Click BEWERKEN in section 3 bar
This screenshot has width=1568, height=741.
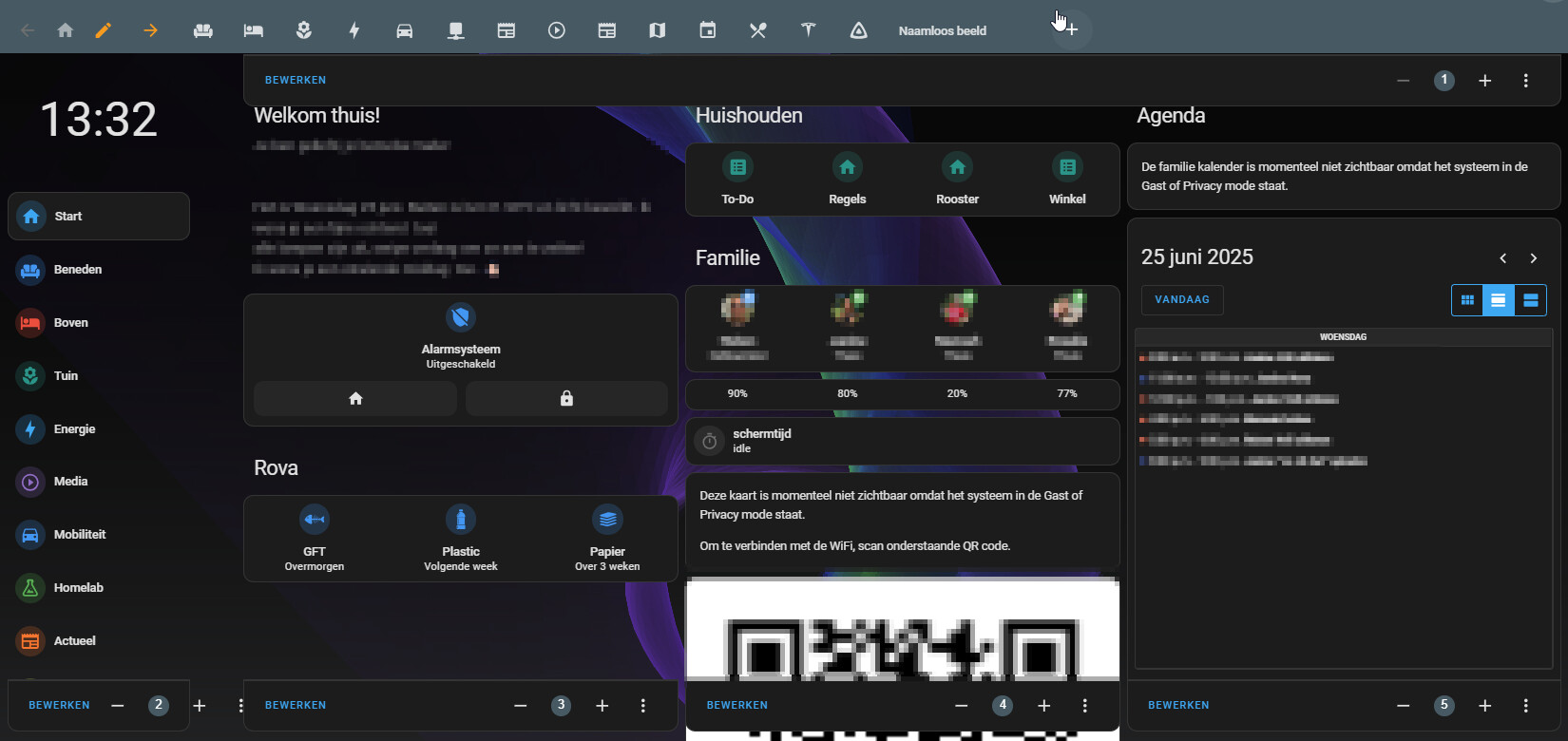pyautogui.click(x=296, y=706)
